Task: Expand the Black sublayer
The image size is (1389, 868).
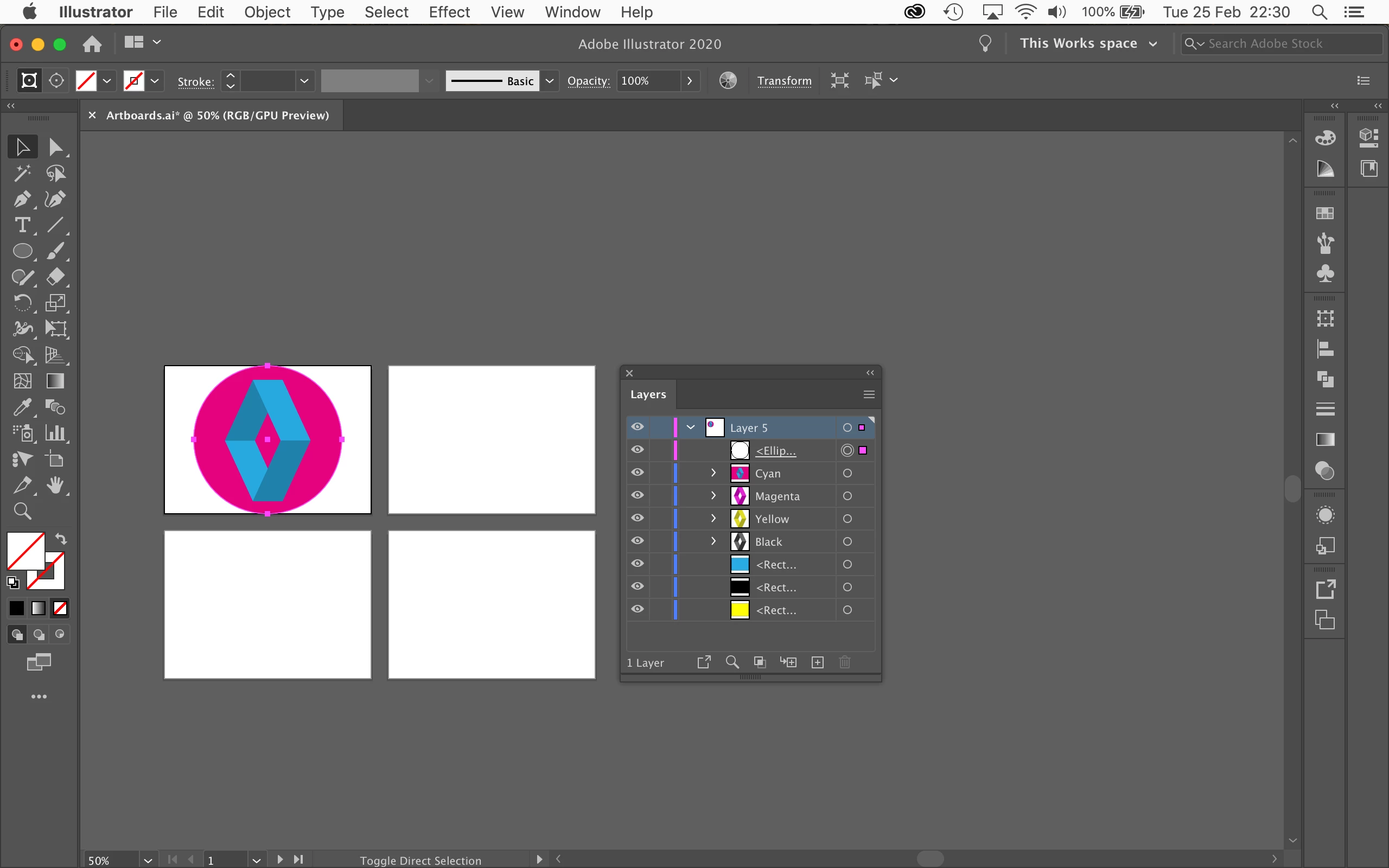Action: tap(713, 541)
